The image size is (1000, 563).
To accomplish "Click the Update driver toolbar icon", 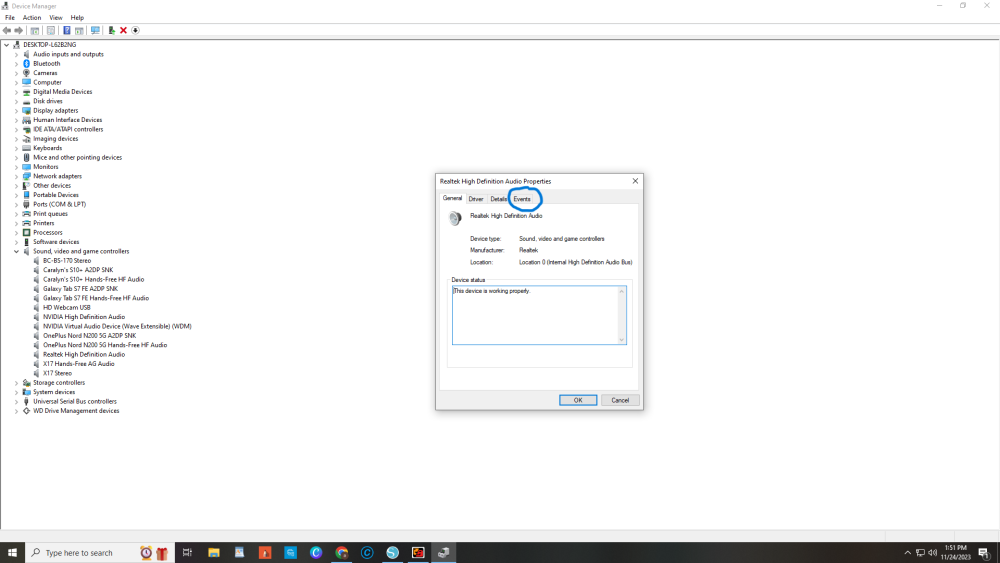I will [112, 30].
